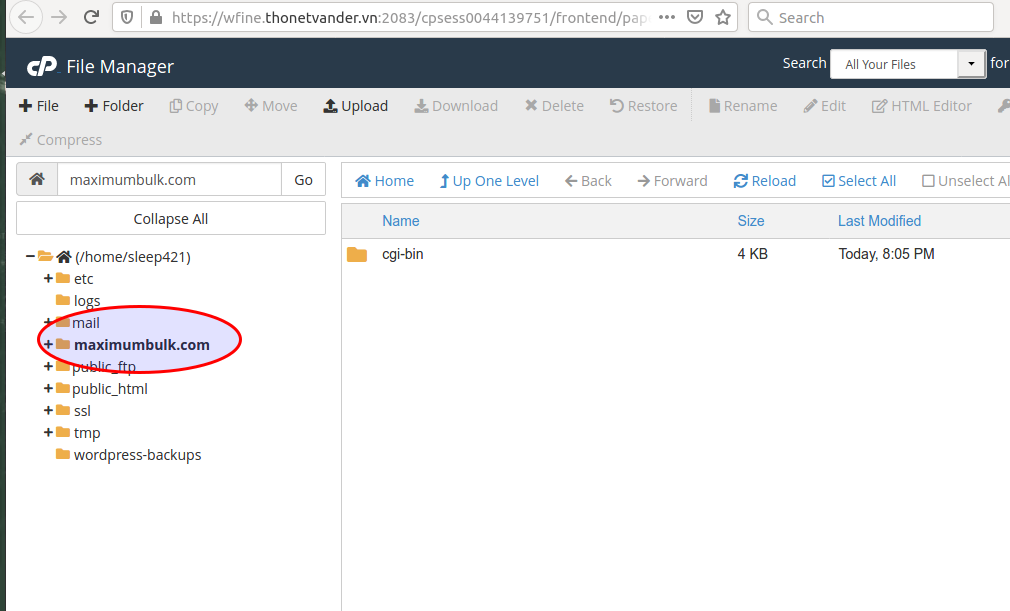Click the Delete toolbar button
This screenshot has width=1010, height=611.
click(x=554, y=106)
